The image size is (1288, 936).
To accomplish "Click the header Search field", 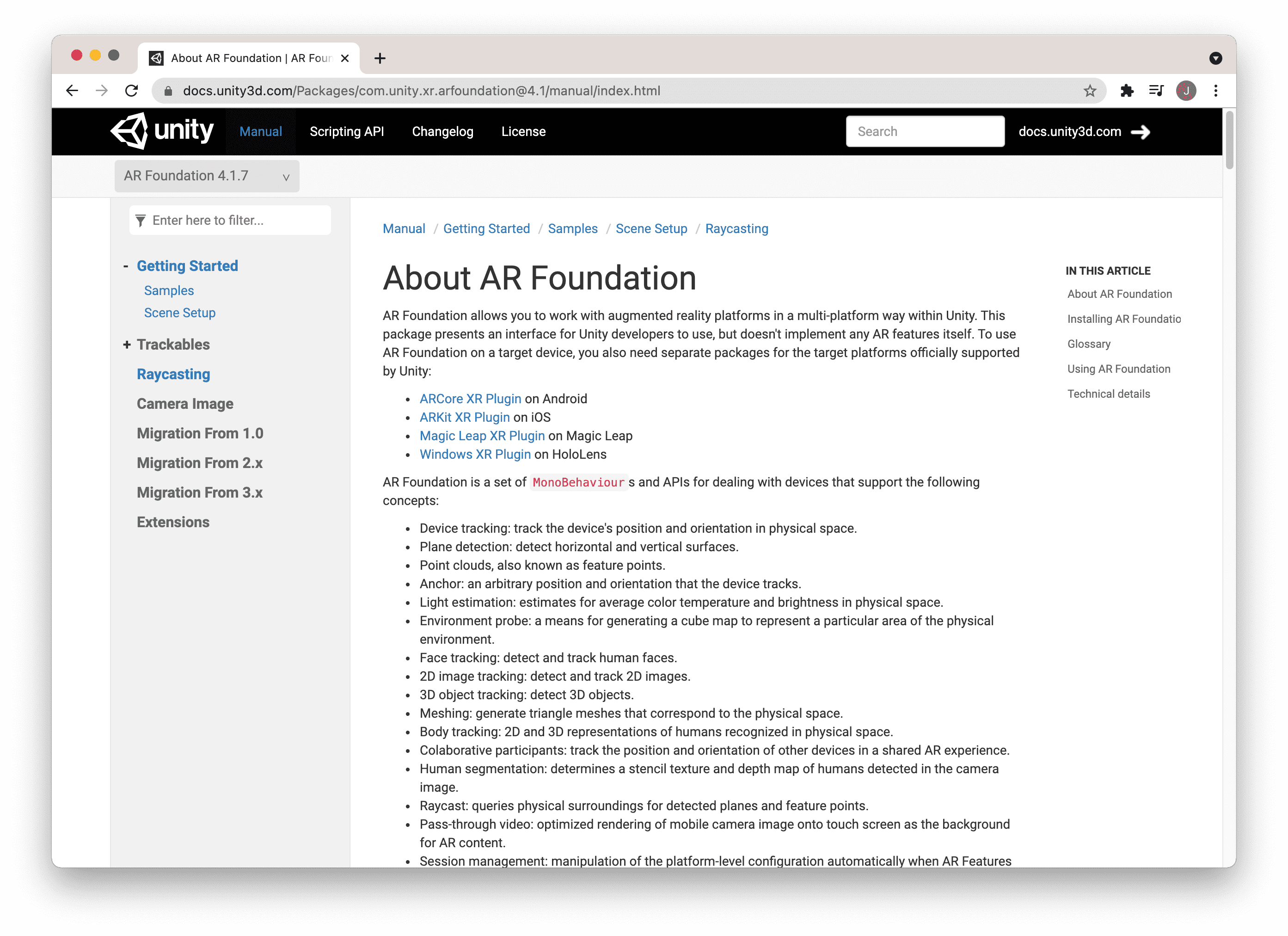I will (925, 132).
